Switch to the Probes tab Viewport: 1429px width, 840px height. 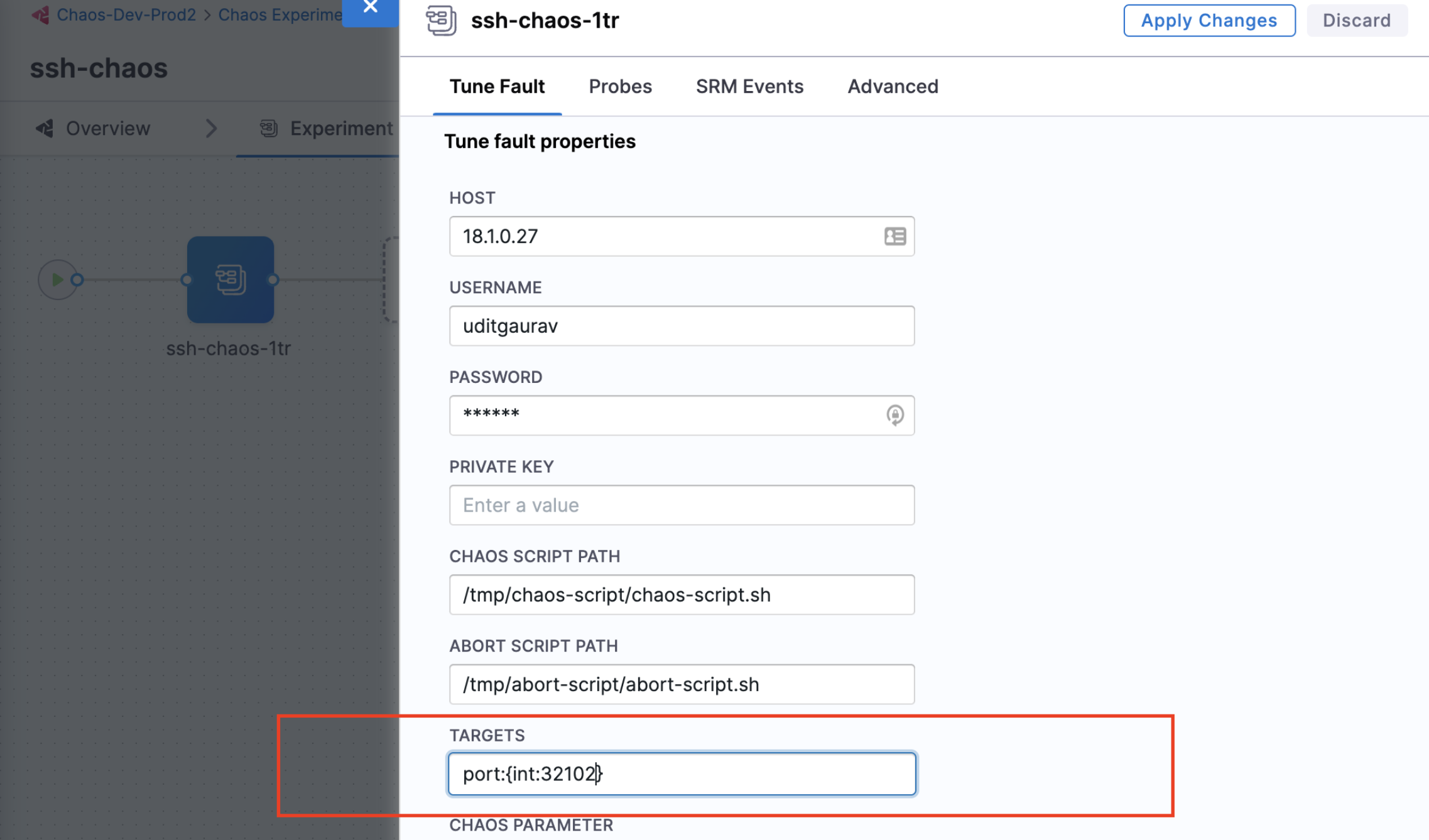(620, 87)
